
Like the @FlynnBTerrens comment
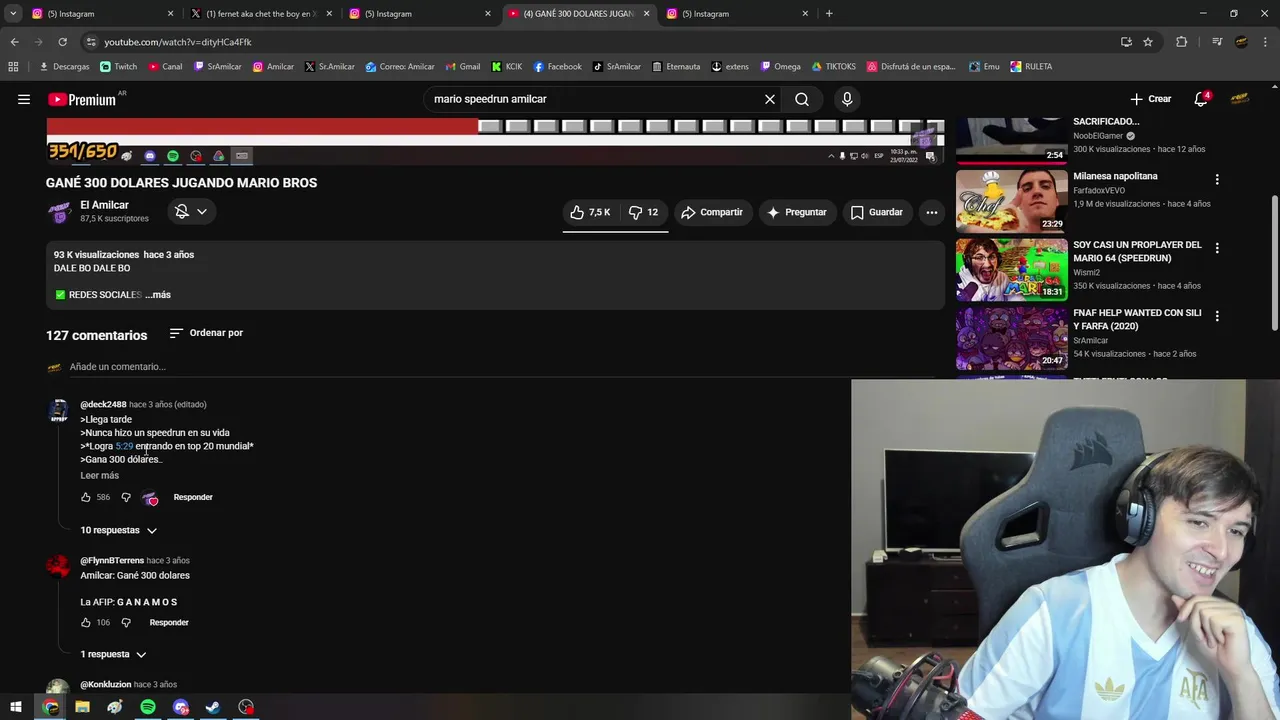pyautogui.click(x=86, y=622)
